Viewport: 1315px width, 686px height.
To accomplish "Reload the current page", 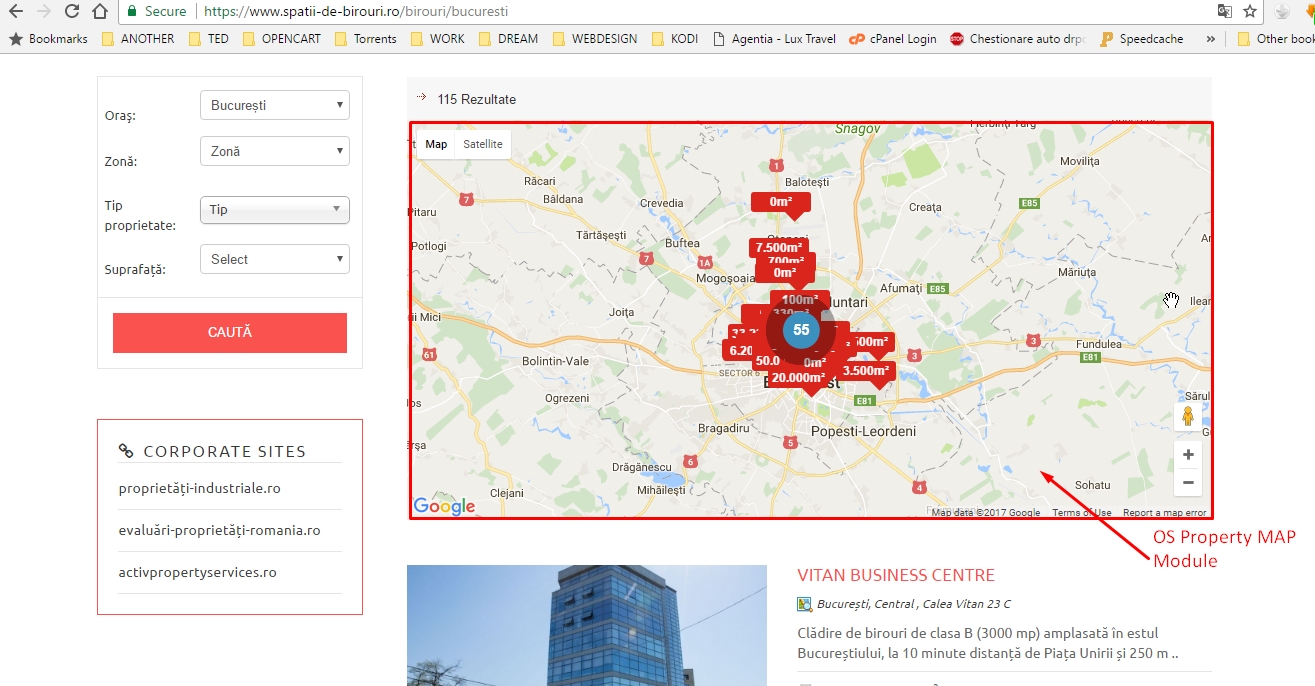I will pos(71,12).
